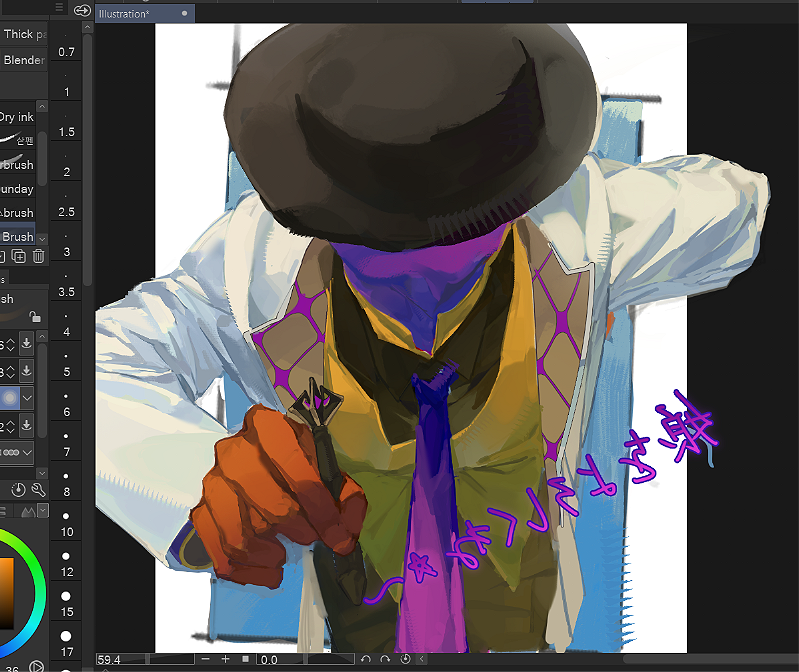This screenshot has height=672, width=799.
Task: Open second tool property dynamics download-arrow button
Action: coord(26,371)
